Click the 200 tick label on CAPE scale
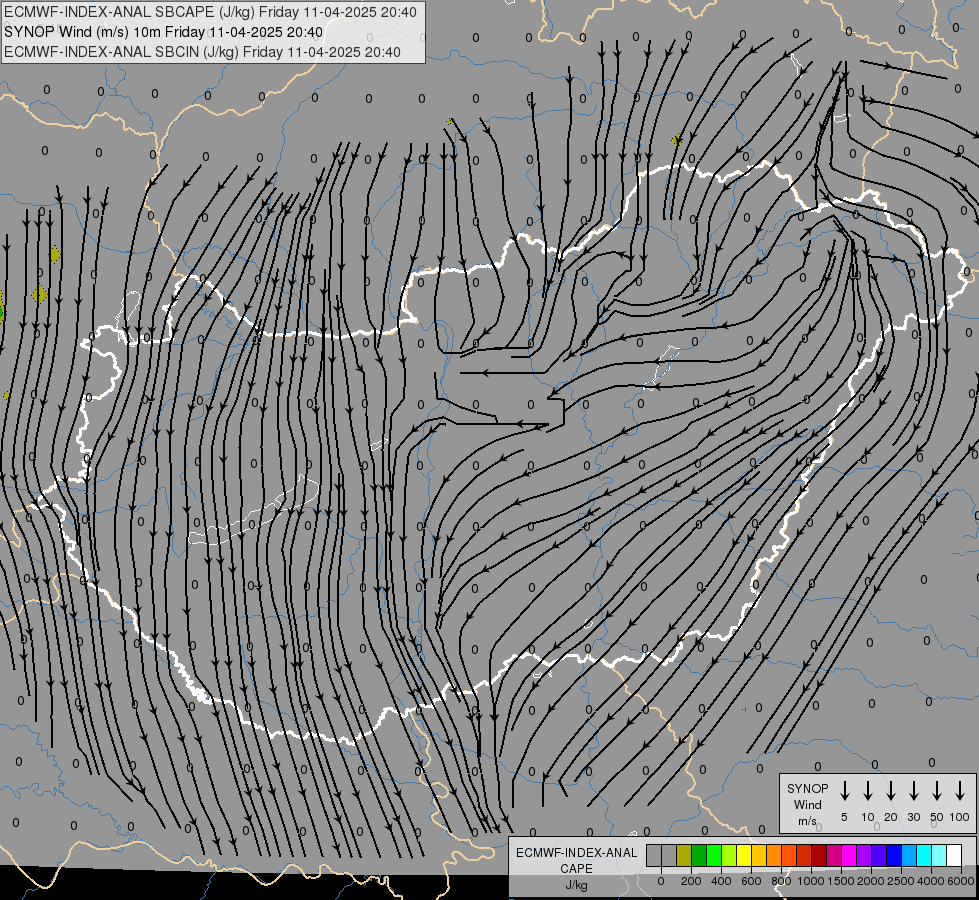The height and width of the screenshot is (900, 979). coord(691,881)
